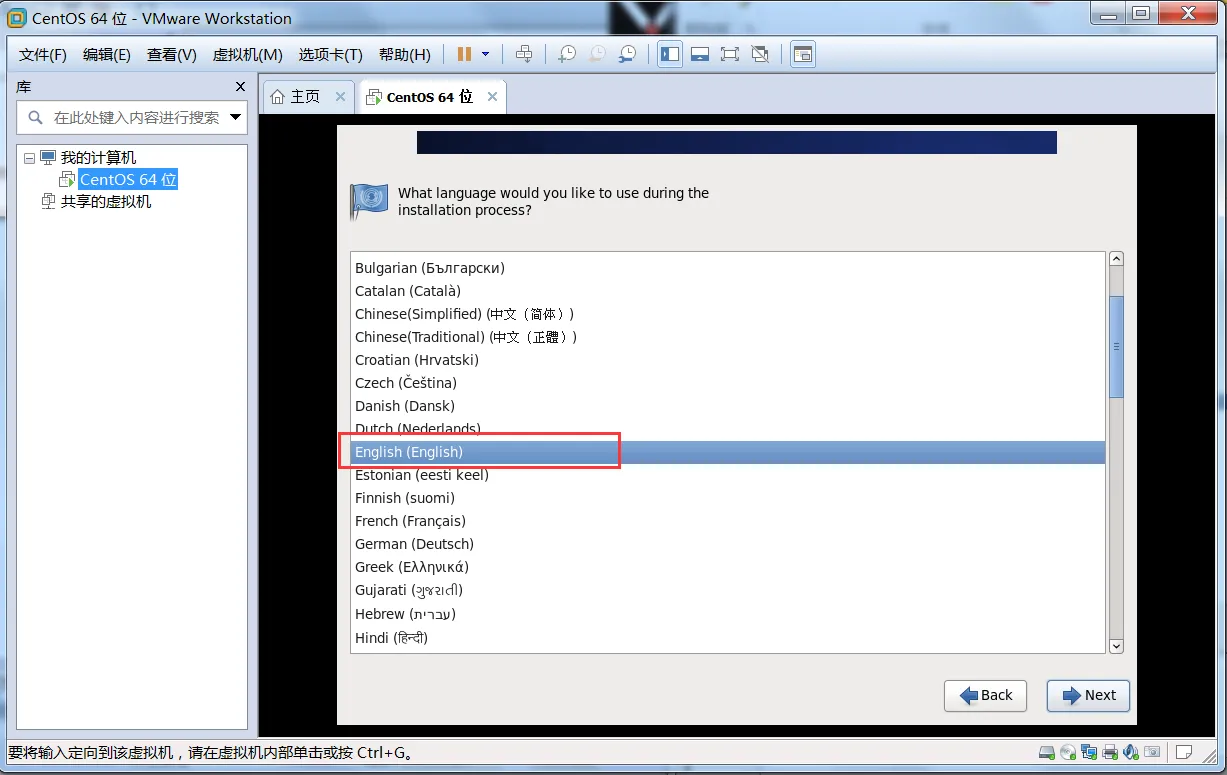This screenshot has width=1227, height=775.
Task: Select Croatian (Hrvatski) language
Action: [x=728, y=360]
